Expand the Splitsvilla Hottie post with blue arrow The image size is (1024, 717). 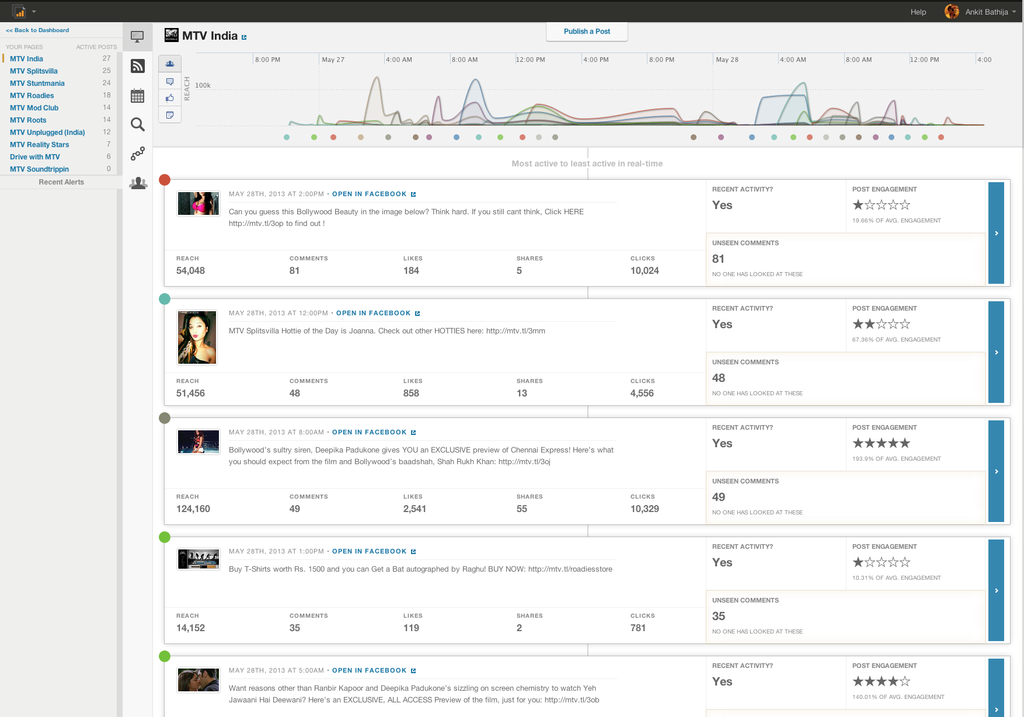996,352
